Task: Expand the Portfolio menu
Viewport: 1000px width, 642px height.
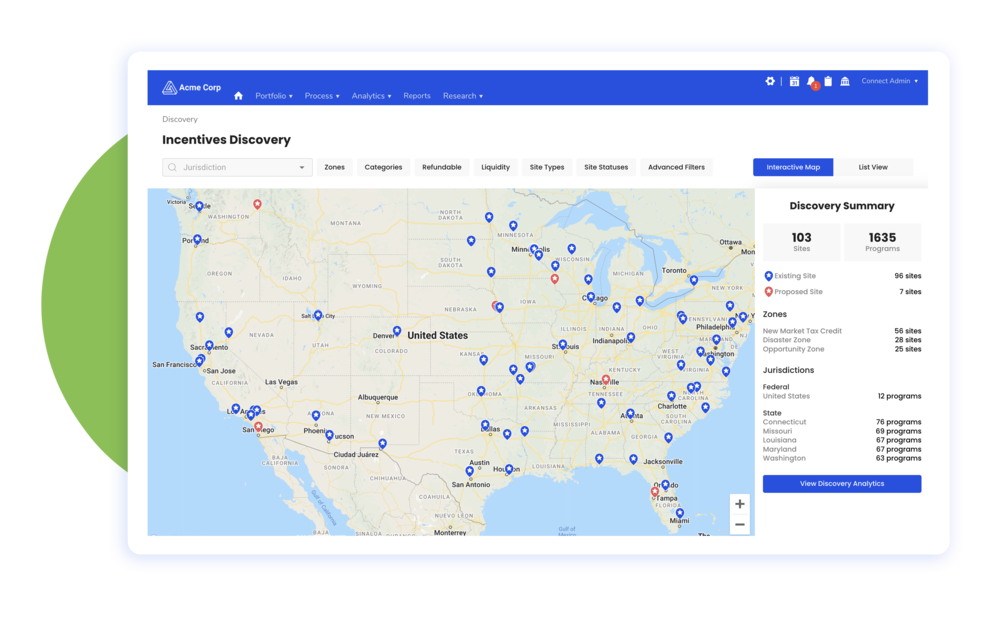Action: pos(273,96)
